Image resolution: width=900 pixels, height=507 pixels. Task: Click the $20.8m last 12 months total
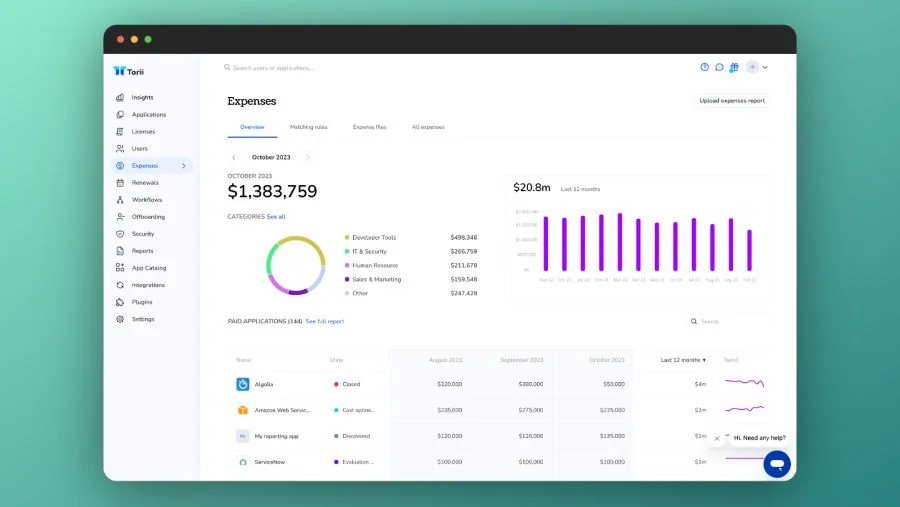pyautogui.click(x=532, y=187)
